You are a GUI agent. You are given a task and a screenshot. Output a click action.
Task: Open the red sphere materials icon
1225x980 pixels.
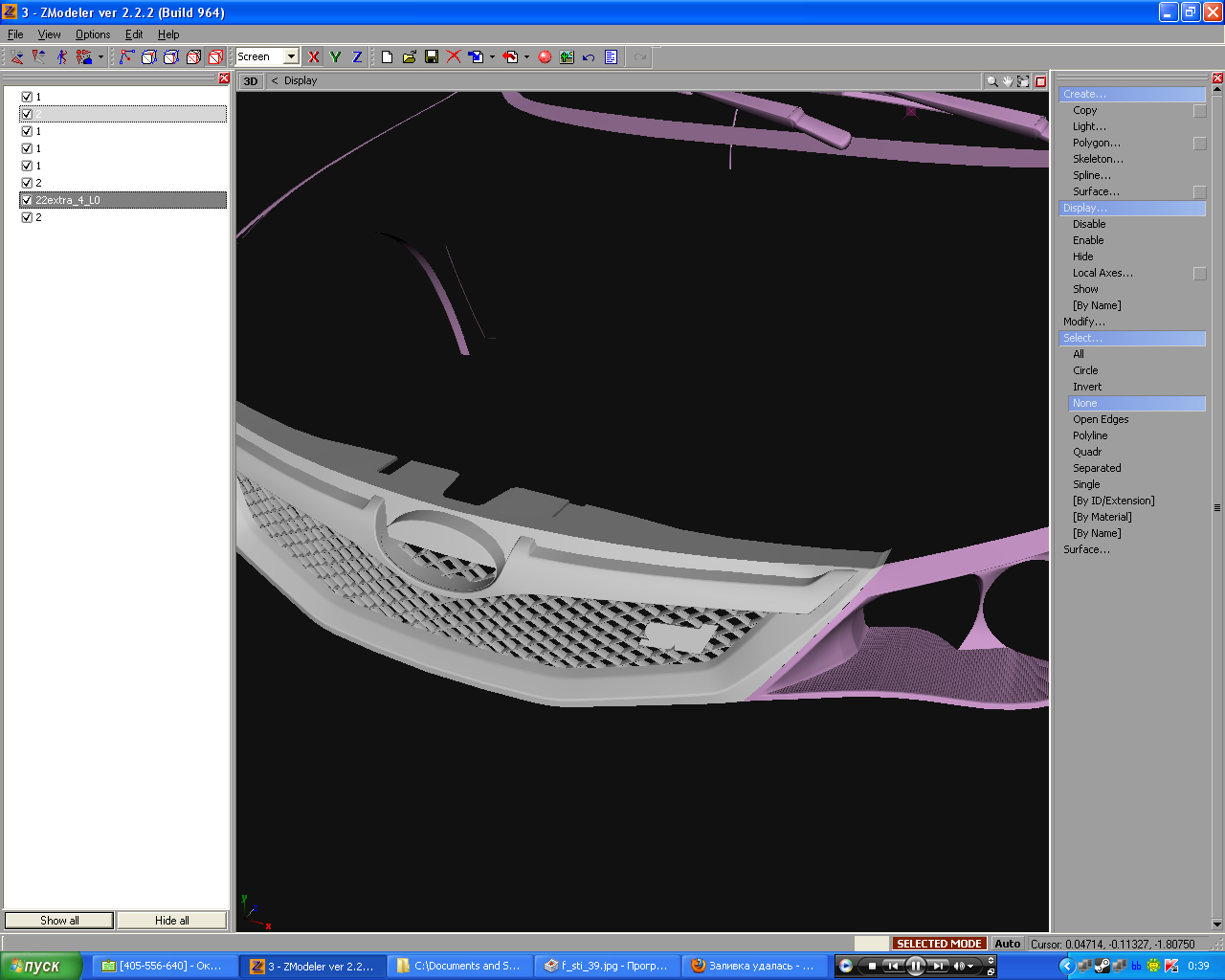point(545,57)
